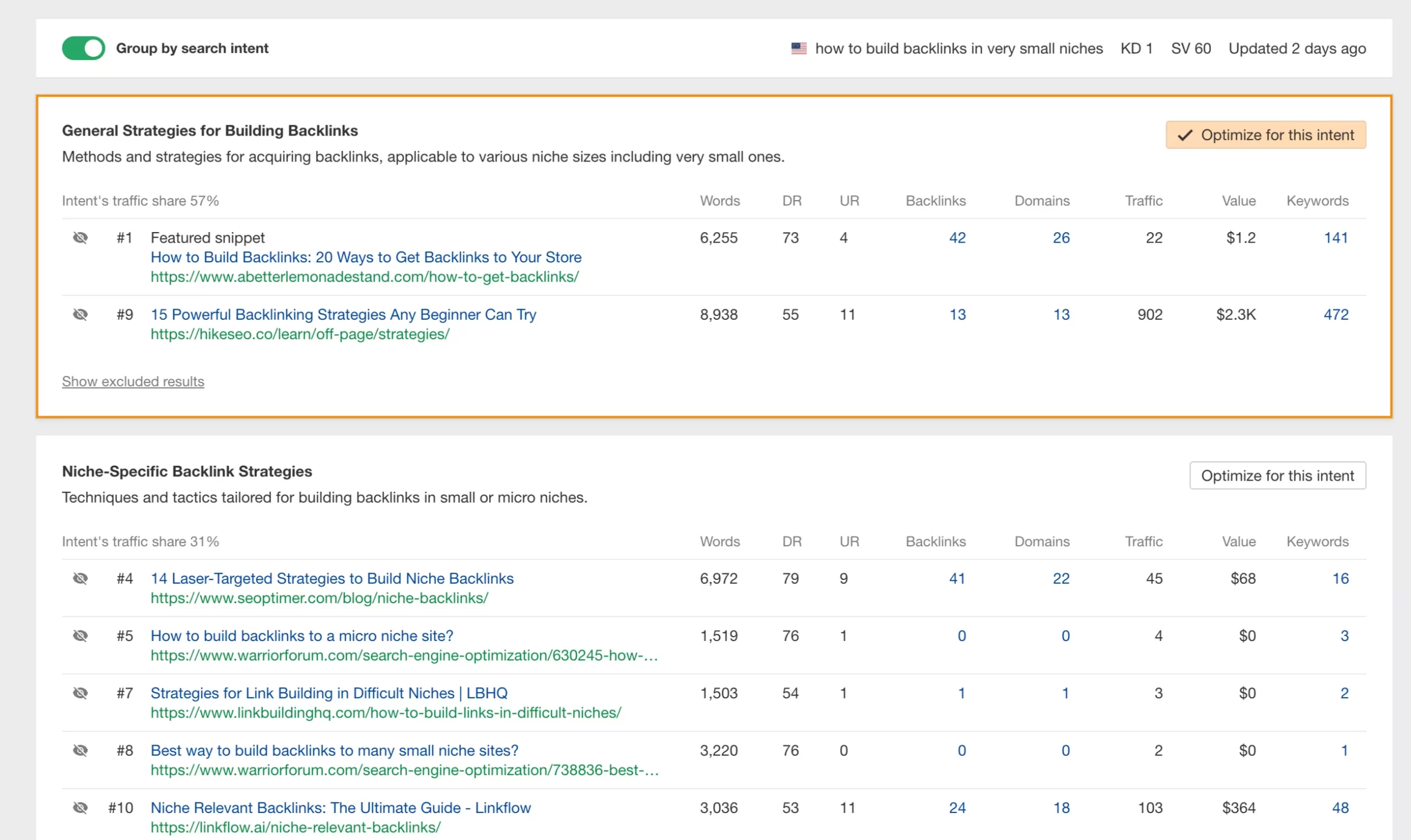Click backlinks count 41 for result #4
This screenshot has width=1411, height=840.
(x=957, y=579)
